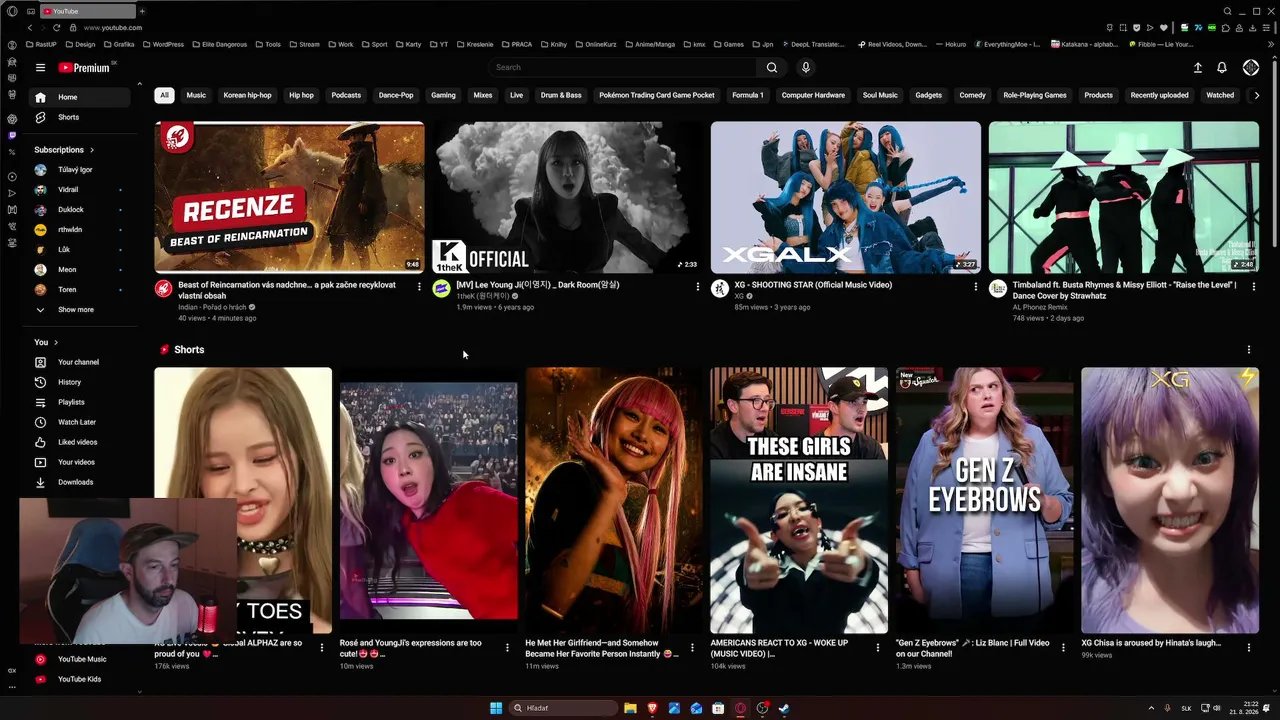
Task: Go back using browser back arrow
Action: pyautogui.click(x=30, y=28)
